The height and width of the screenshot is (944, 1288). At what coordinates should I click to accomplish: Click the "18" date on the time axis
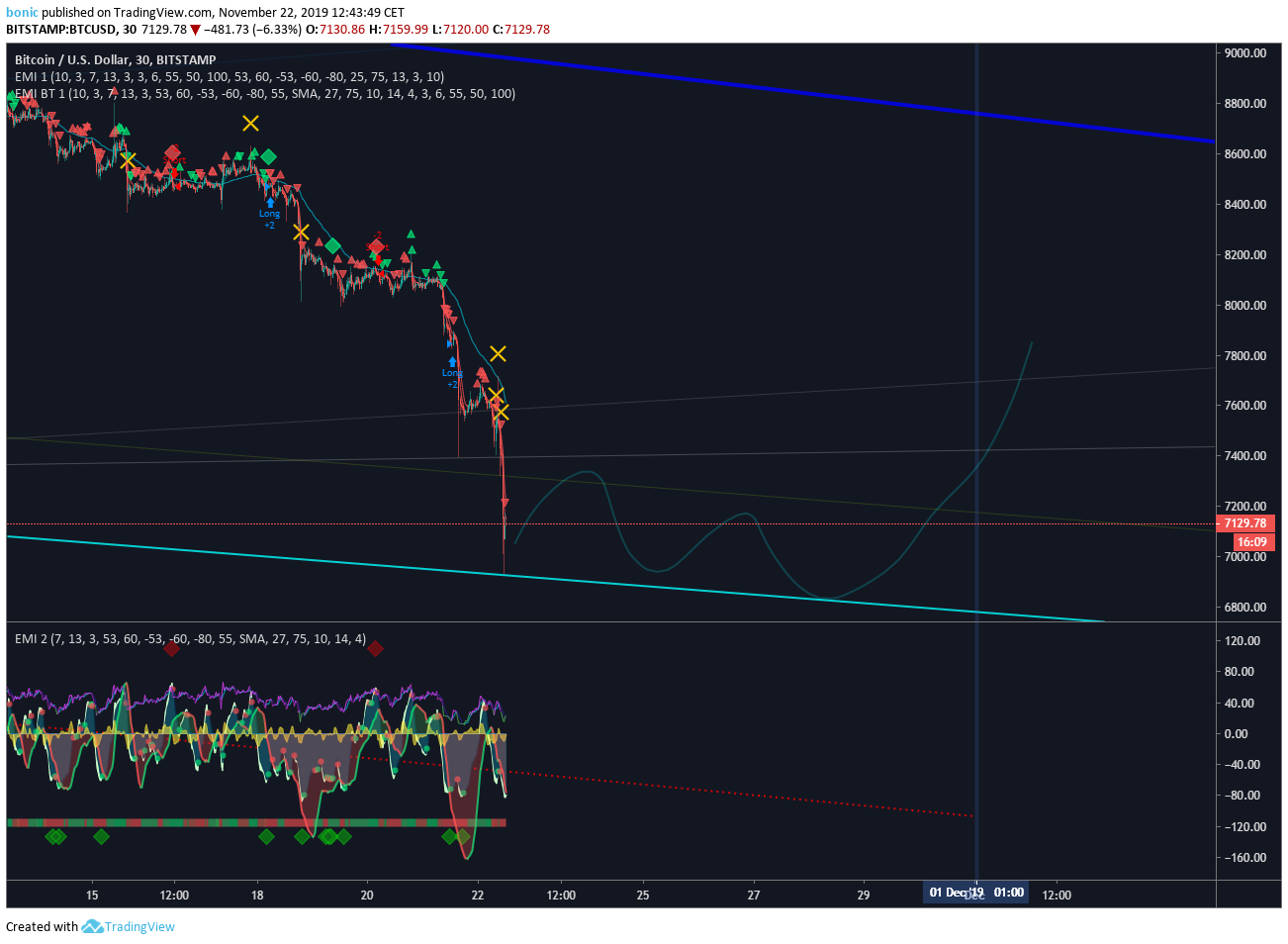pyautogui.click(x=257, y=896)
